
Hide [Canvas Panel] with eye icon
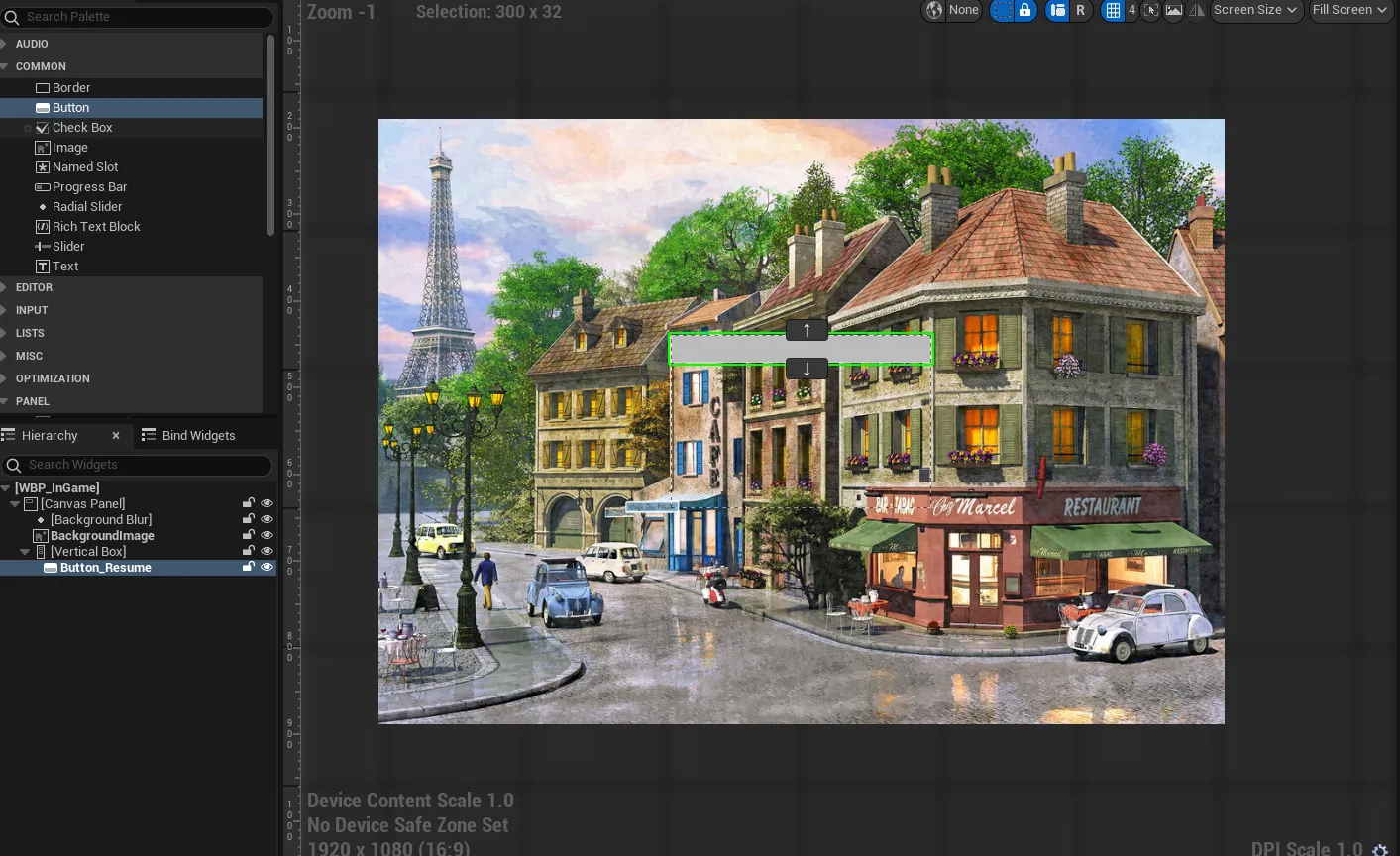[x=267, y=504]
